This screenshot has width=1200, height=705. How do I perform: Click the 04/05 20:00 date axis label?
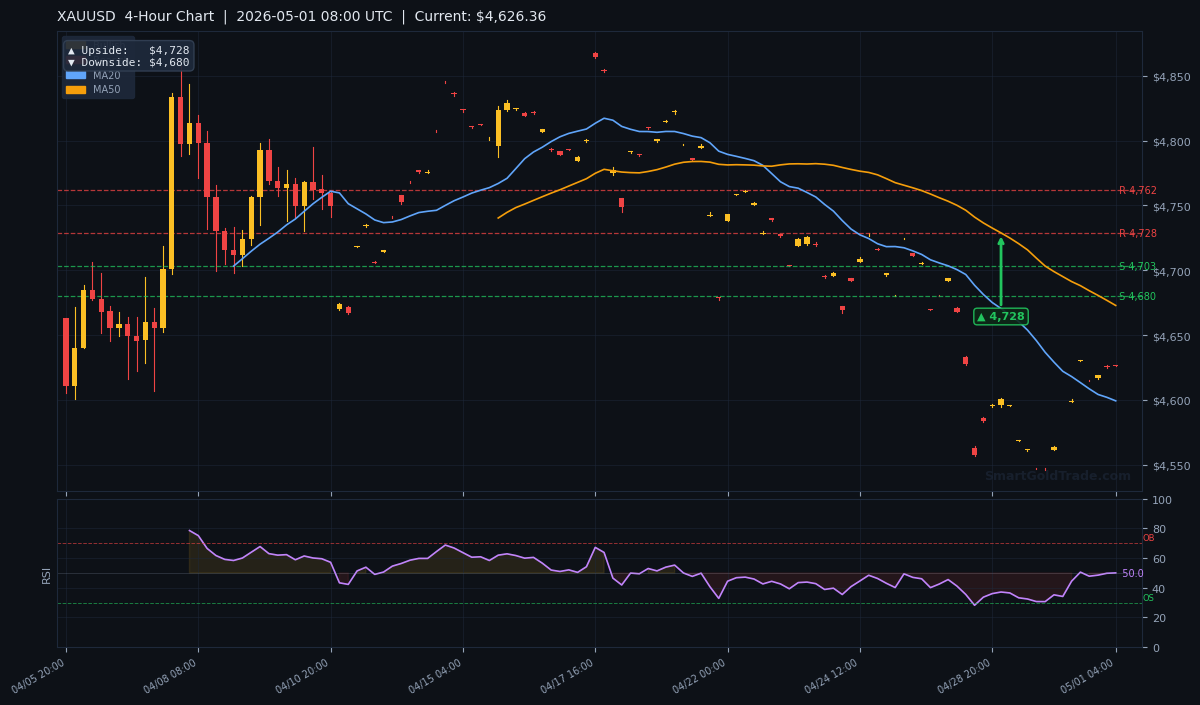40,676
